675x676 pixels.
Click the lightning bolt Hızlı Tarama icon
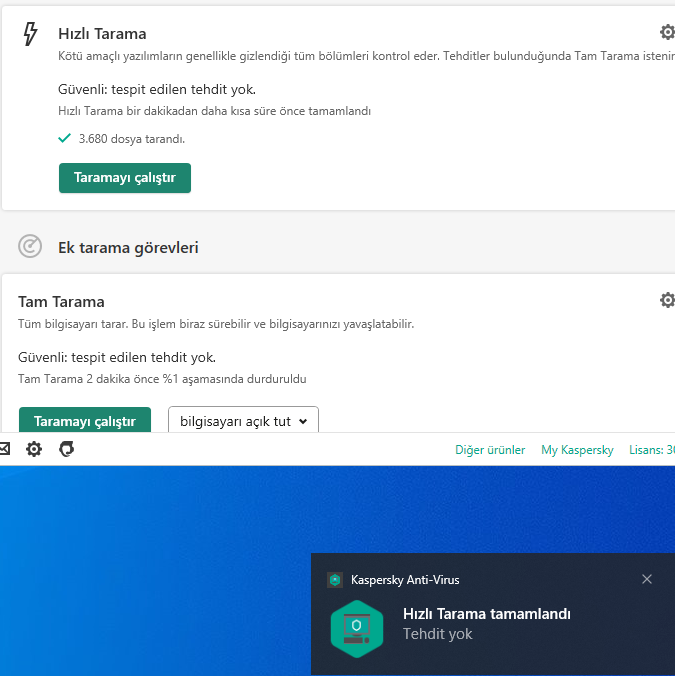point(30,34)
